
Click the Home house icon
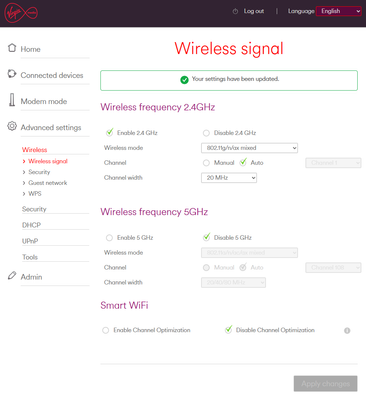12,48
